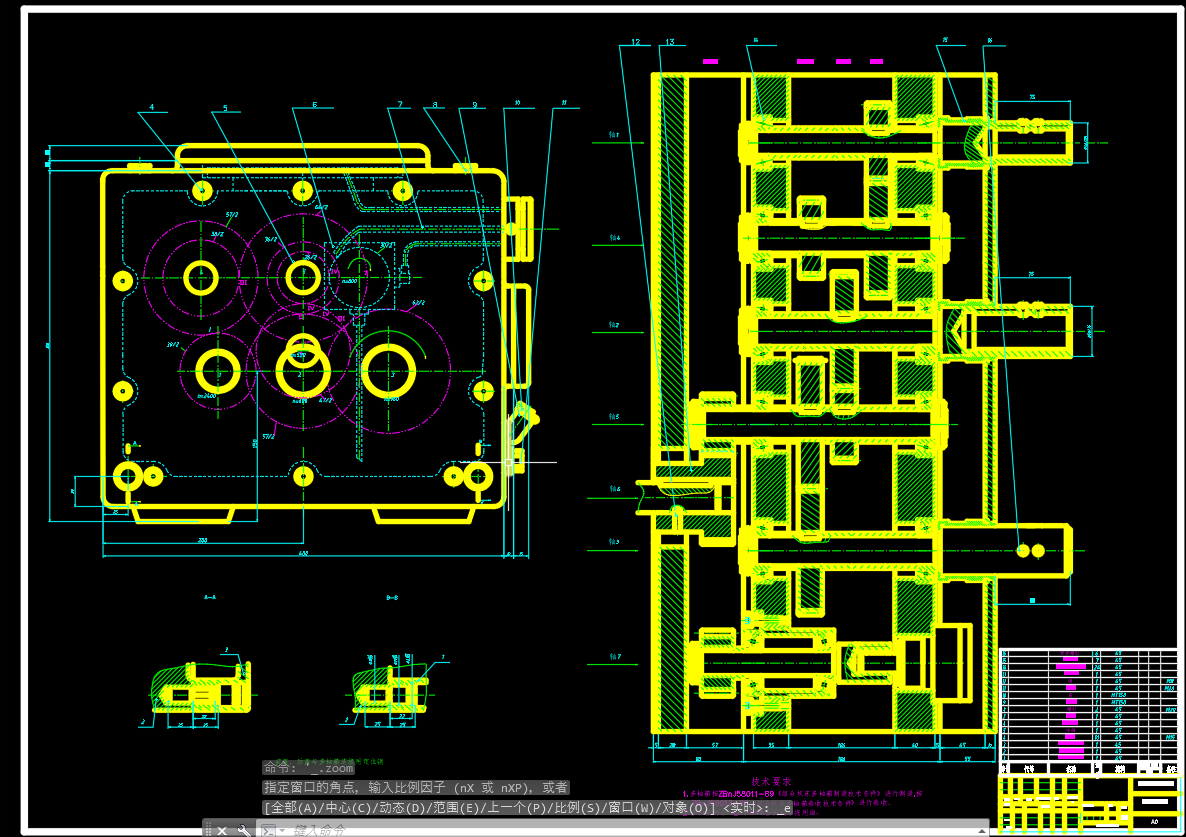Select the 轴6 shaft label

point(615,488)
